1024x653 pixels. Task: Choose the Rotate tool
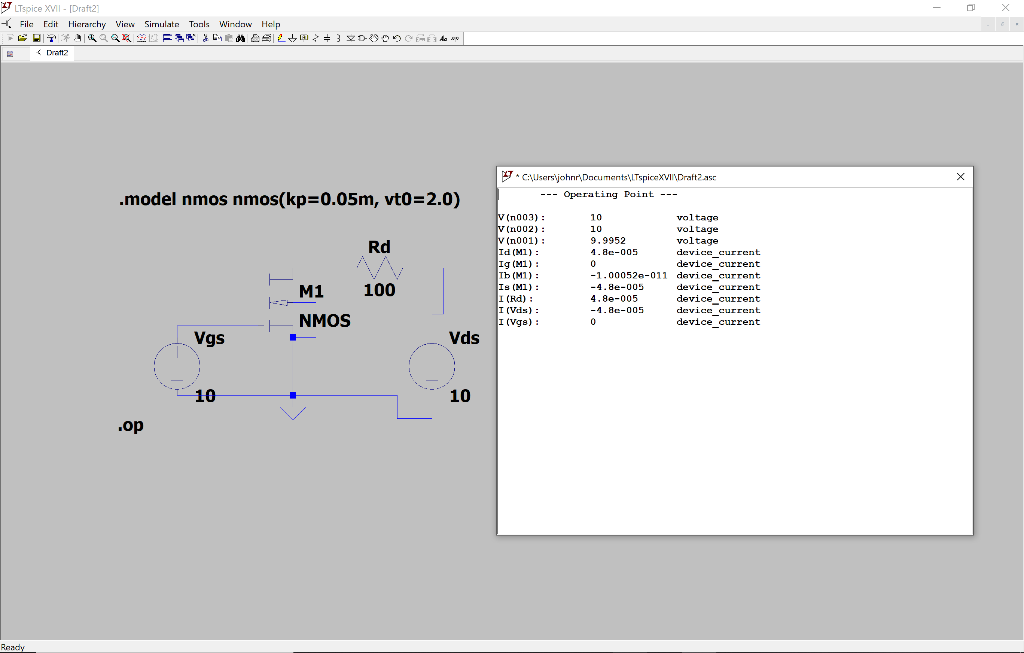coord(421,39)
